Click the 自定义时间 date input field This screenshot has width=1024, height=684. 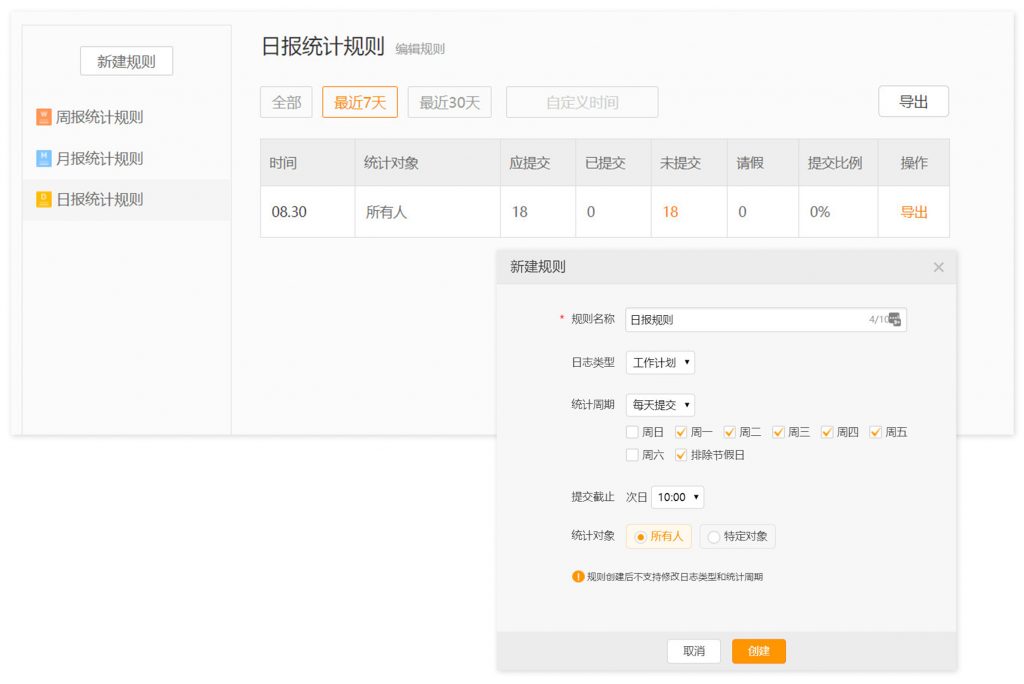pos(582,102)
